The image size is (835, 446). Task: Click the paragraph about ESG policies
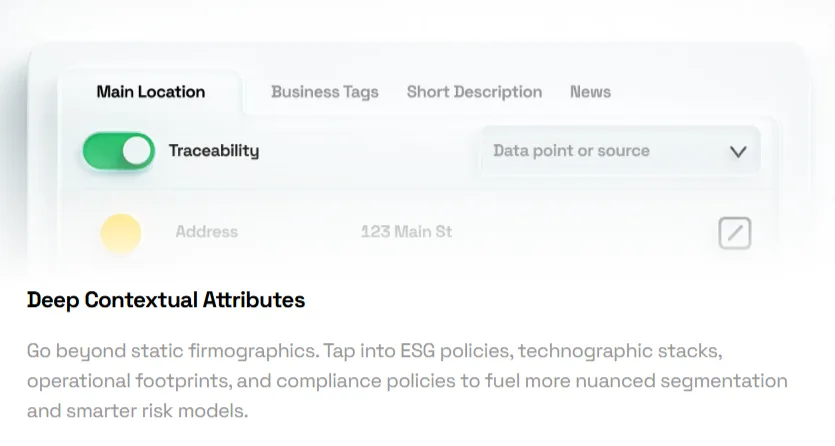tap(407, 381)
